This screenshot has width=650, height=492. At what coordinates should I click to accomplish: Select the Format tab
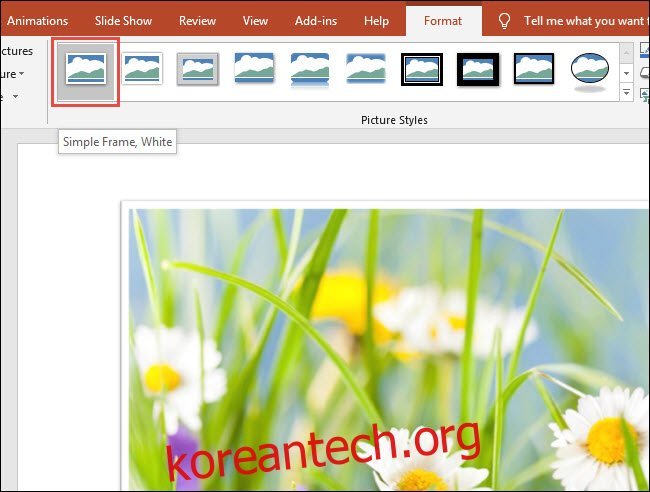(x=443, y=21)
